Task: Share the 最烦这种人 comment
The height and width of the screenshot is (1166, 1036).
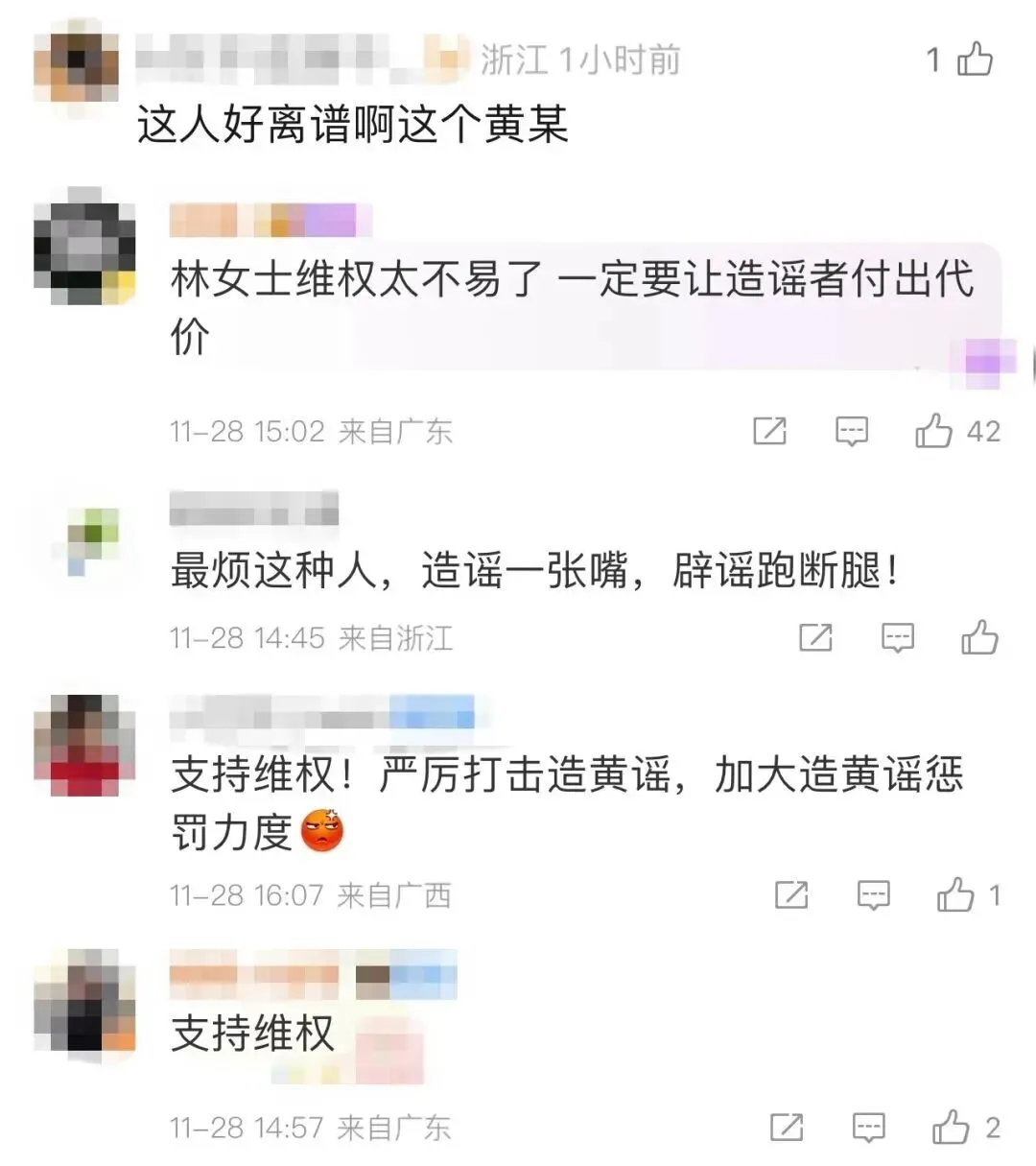Action: [815, 637]
